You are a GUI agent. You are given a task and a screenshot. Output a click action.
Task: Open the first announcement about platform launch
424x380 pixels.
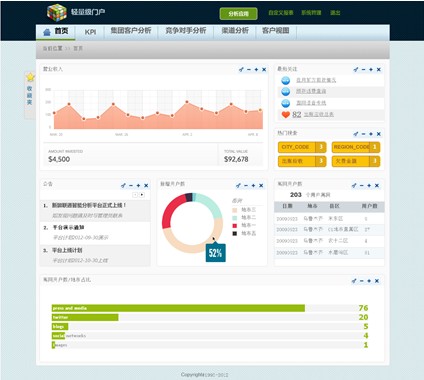89,205
